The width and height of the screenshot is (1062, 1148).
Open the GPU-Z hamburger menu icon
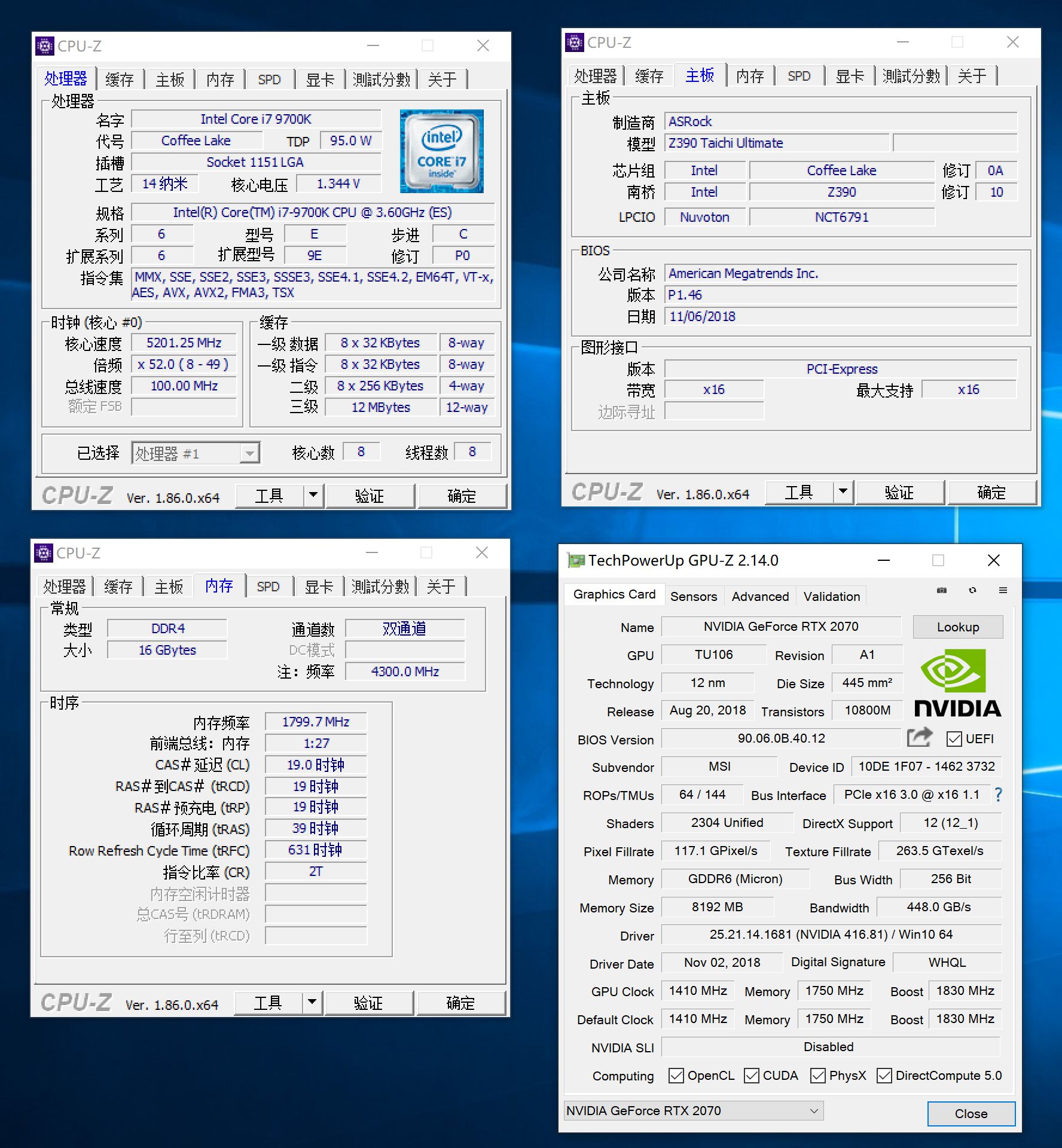point(1003,590)
